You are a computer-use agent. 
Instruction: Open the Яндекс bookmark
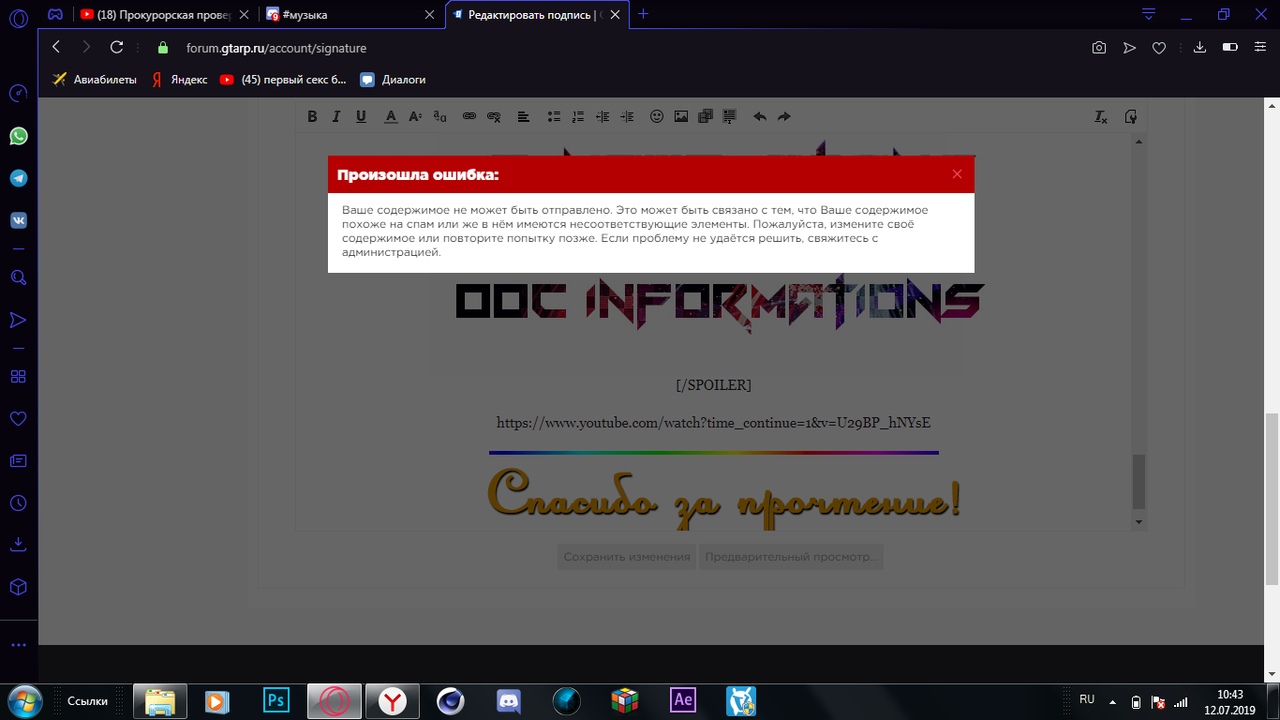tap(179, 80)
